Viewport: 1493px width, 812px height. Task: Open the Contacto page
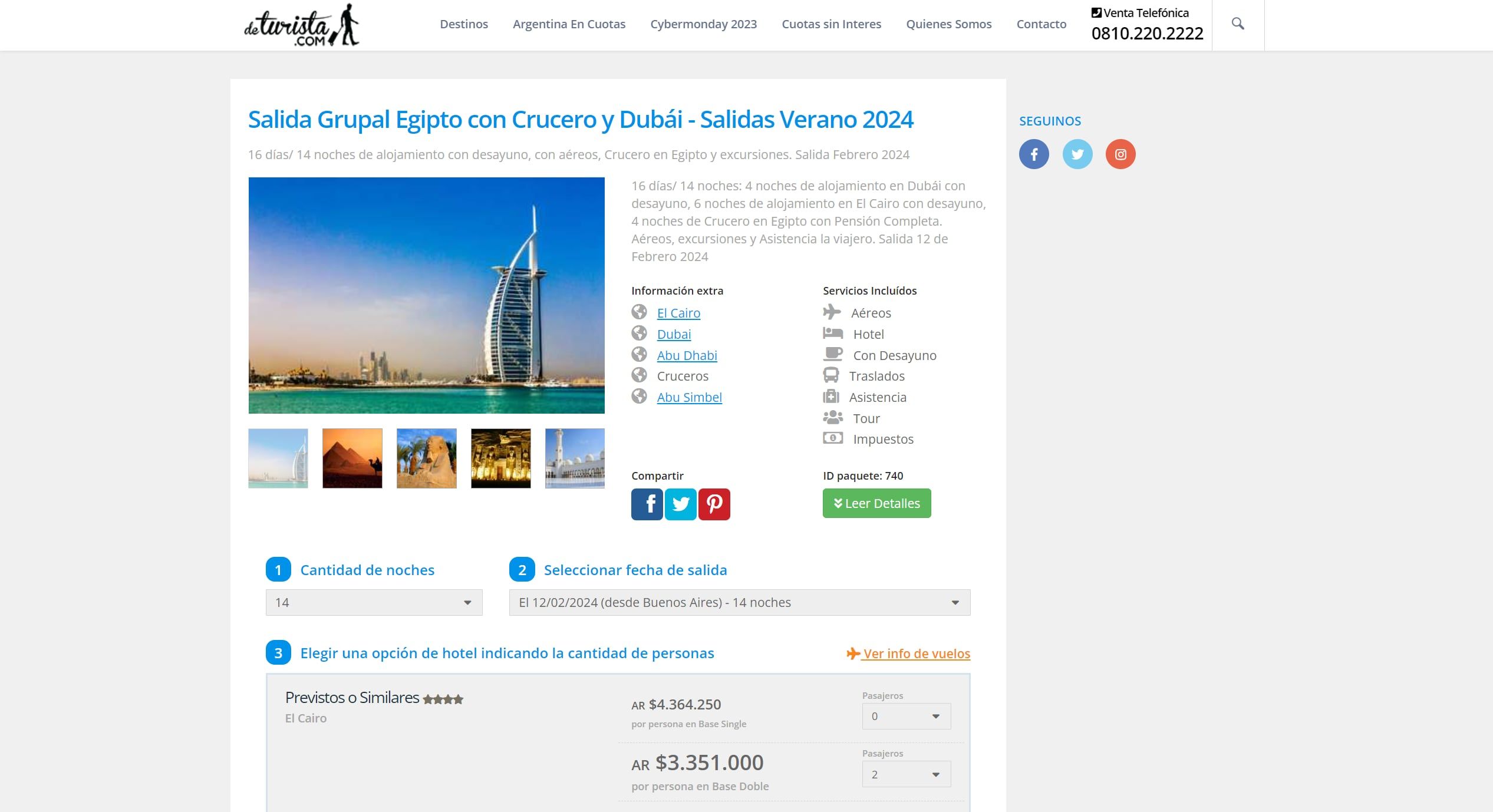point(1041,24)
